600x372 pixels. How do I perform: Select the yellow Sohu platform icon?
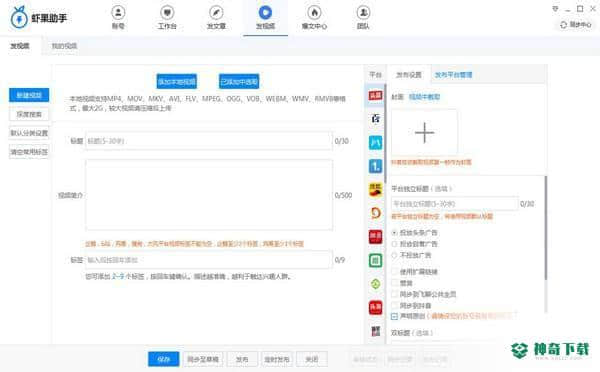pyautogui.click(x=375, y=189)
